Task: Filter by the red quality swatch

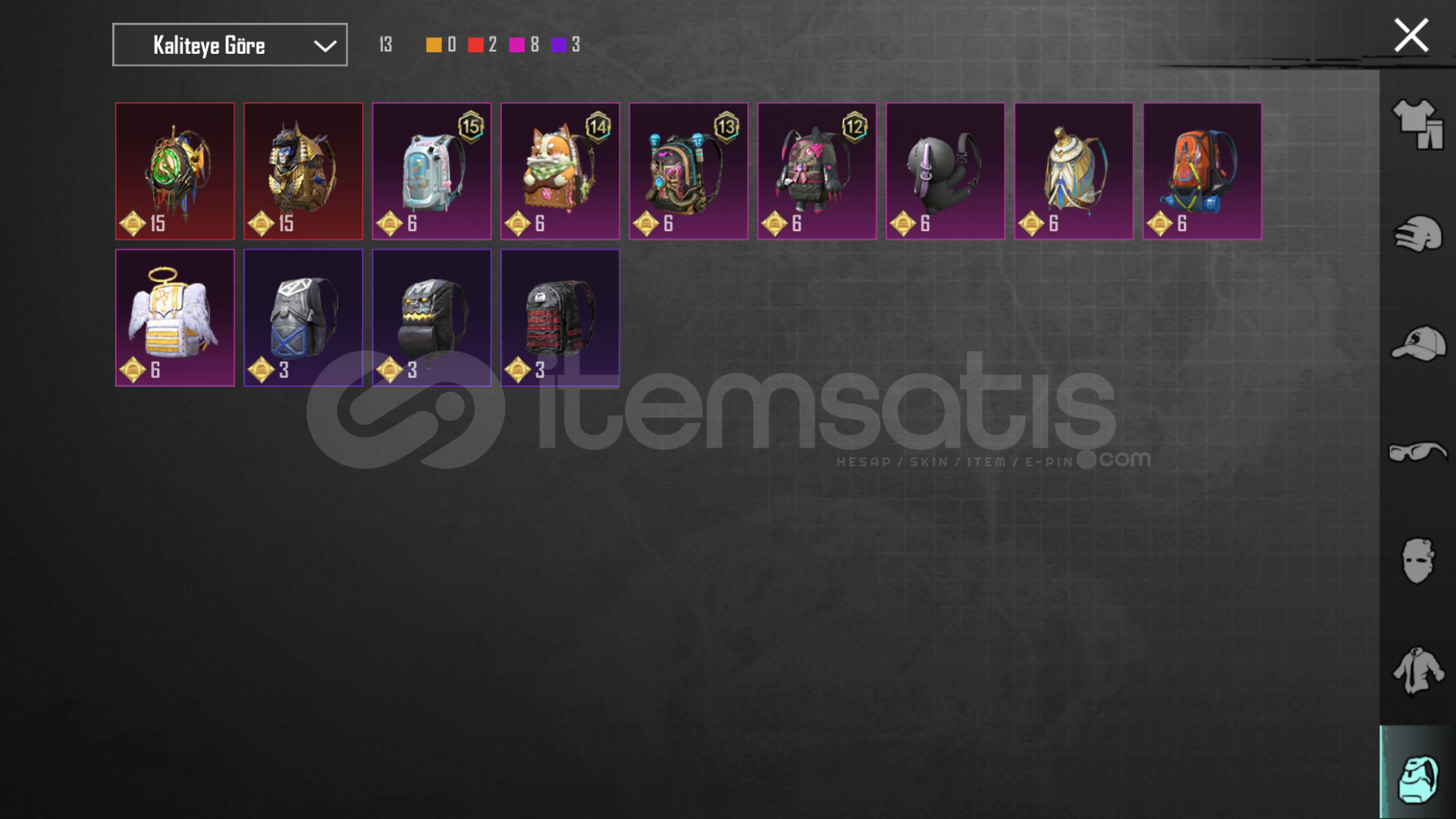Action: [x=475, y=45]
